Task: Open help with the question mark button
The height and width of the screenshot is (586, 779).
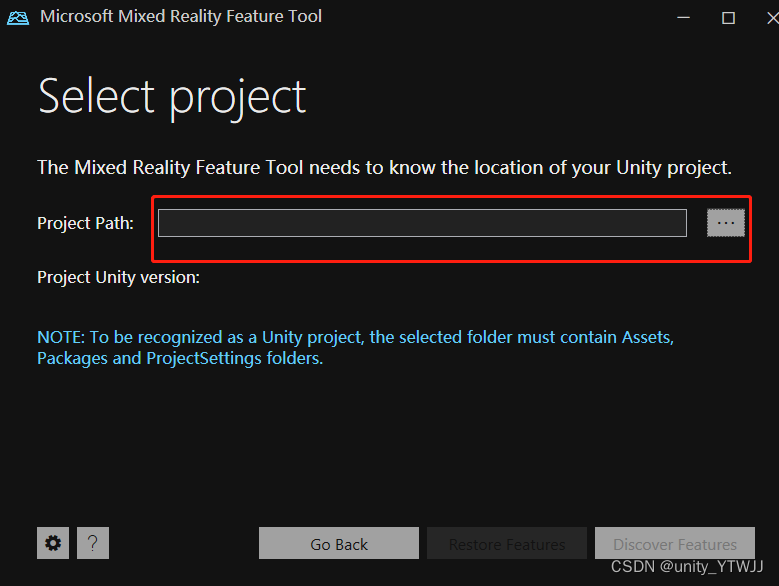Action: pos(93,543)
